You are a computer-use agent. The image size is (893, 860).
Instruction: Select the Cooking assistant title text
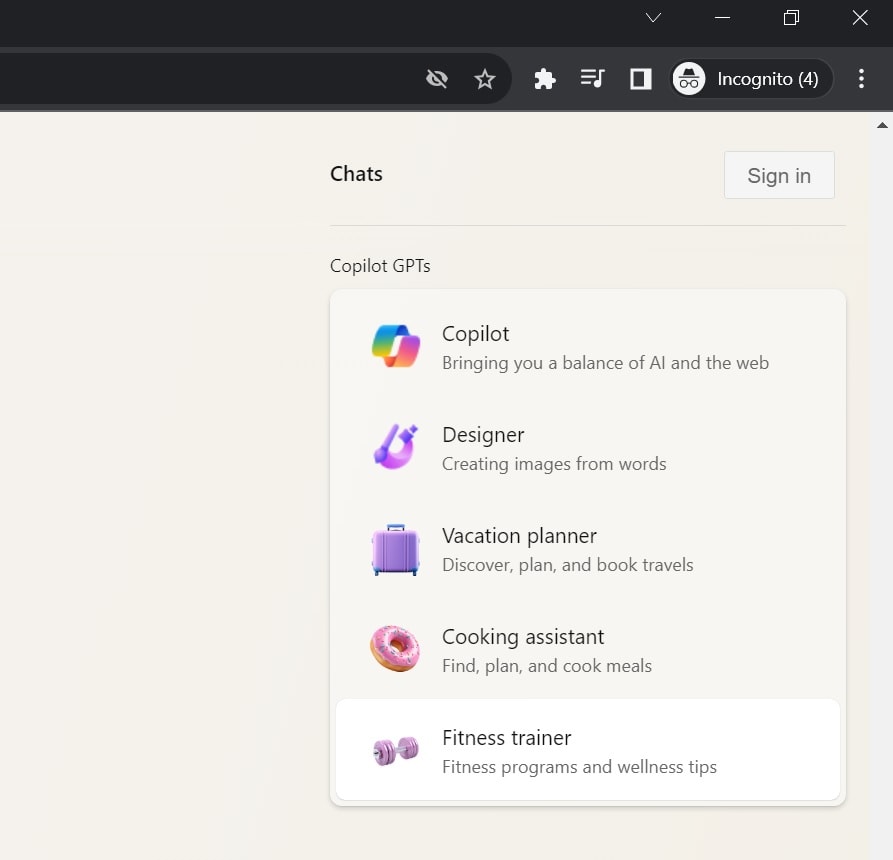523,637
